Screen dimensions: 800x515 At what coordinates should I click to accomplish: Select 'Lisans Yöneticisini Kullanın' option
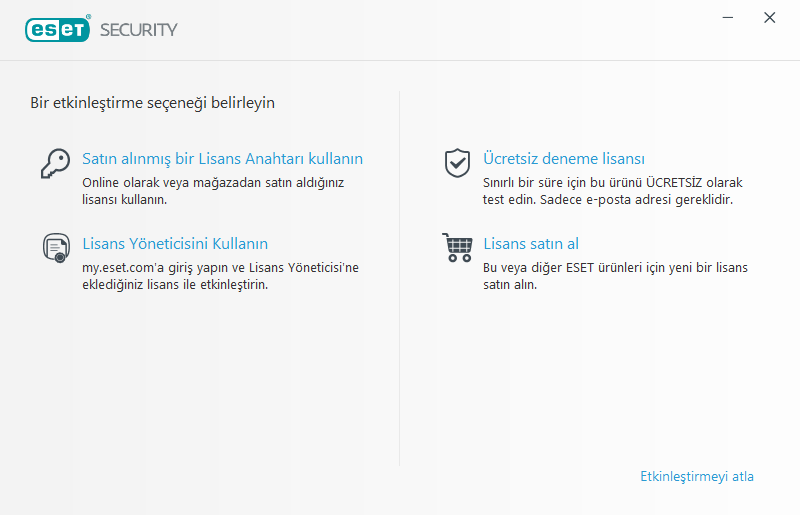click(175, 244)
